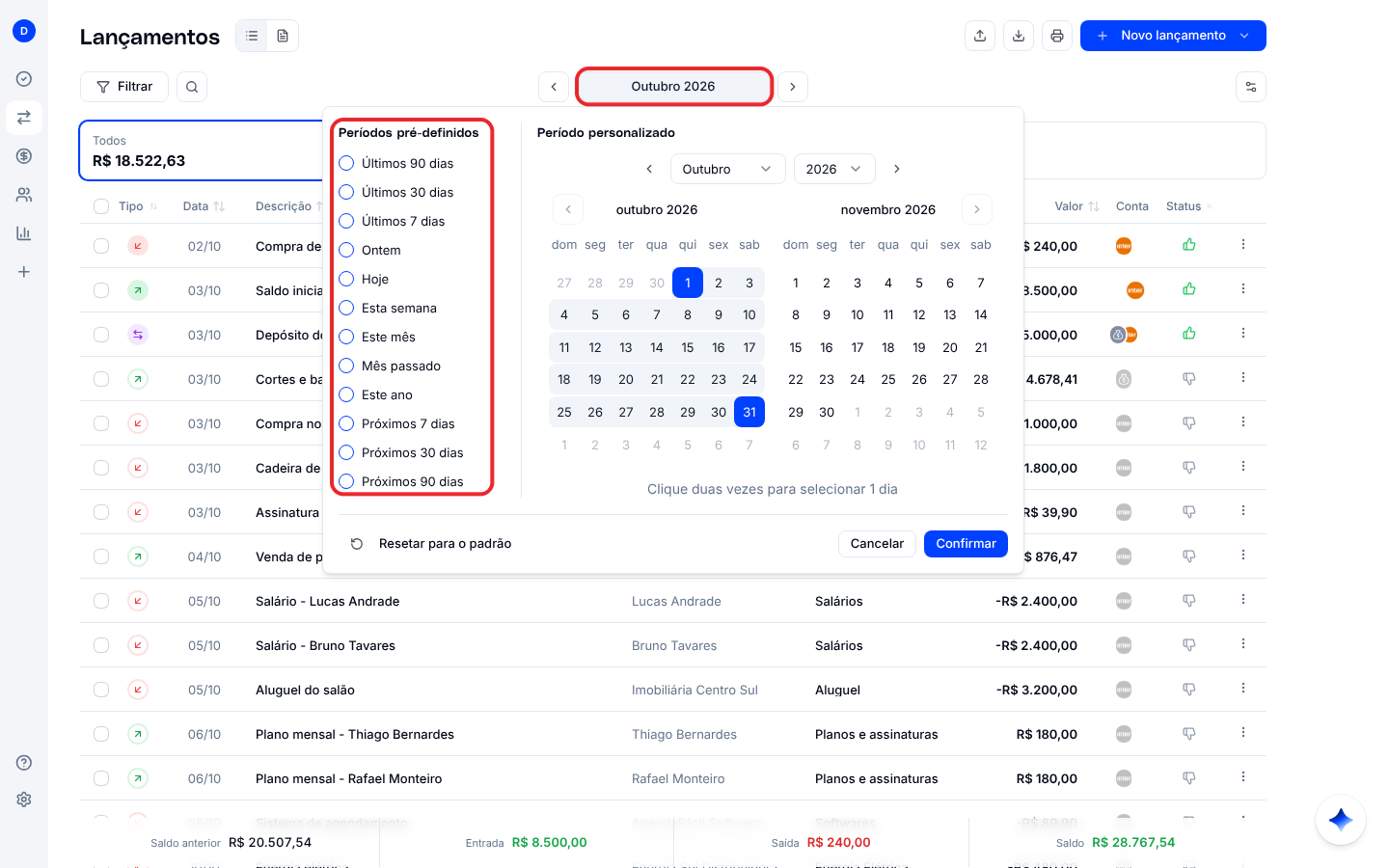The width and height of the screenshot is (1389, 868).
Task: Select day 20 in novembro 2026 calendar
Action: [950, 347]
